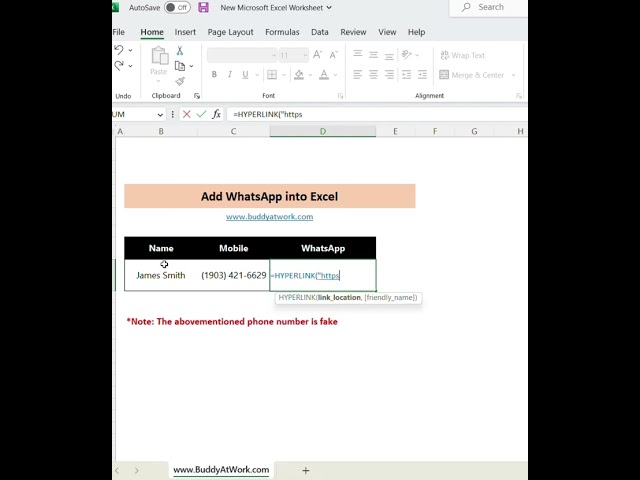Open the www.buddyatwork.com hyperlink

(x=269, y=217)
